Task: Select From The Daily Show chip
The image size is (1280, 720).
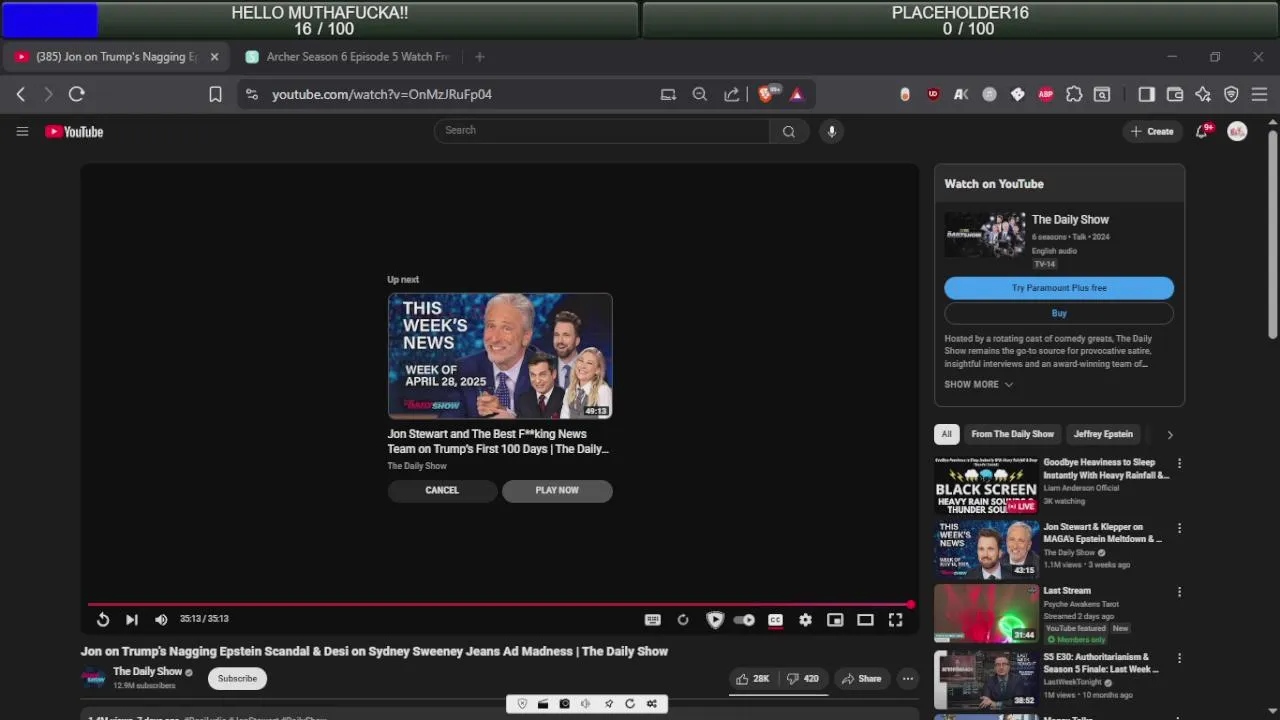Action: (x=1012, y=434)
